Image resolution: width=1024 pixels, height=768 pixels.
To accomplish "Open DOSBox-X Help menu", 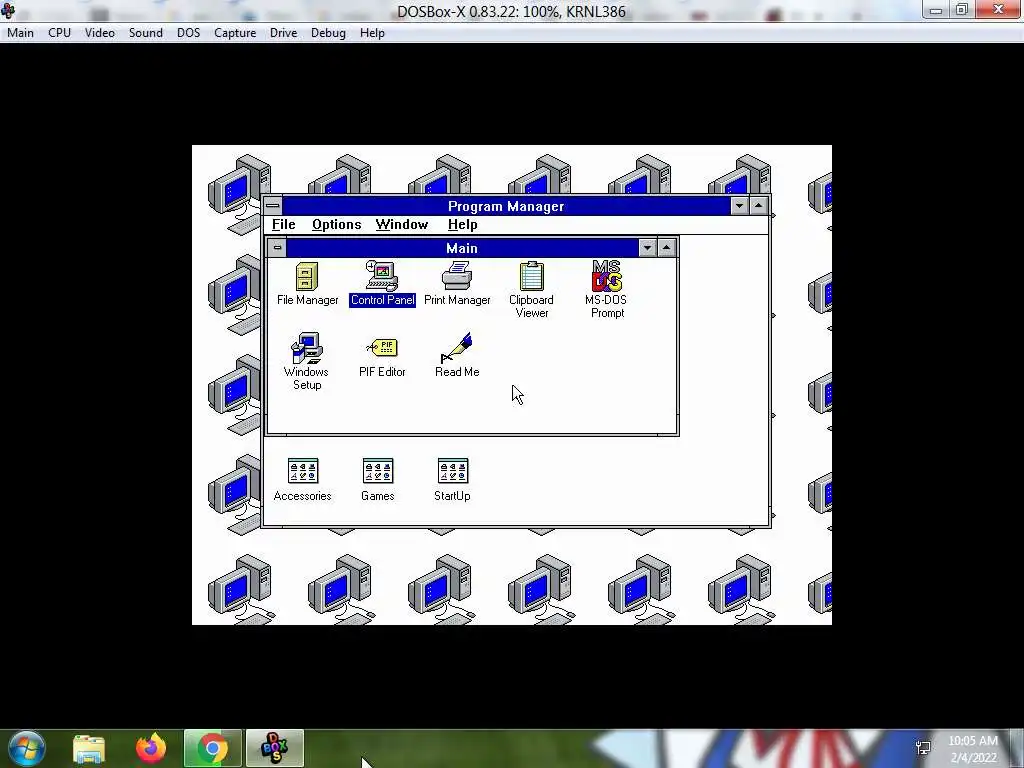I will coord(372,33).
